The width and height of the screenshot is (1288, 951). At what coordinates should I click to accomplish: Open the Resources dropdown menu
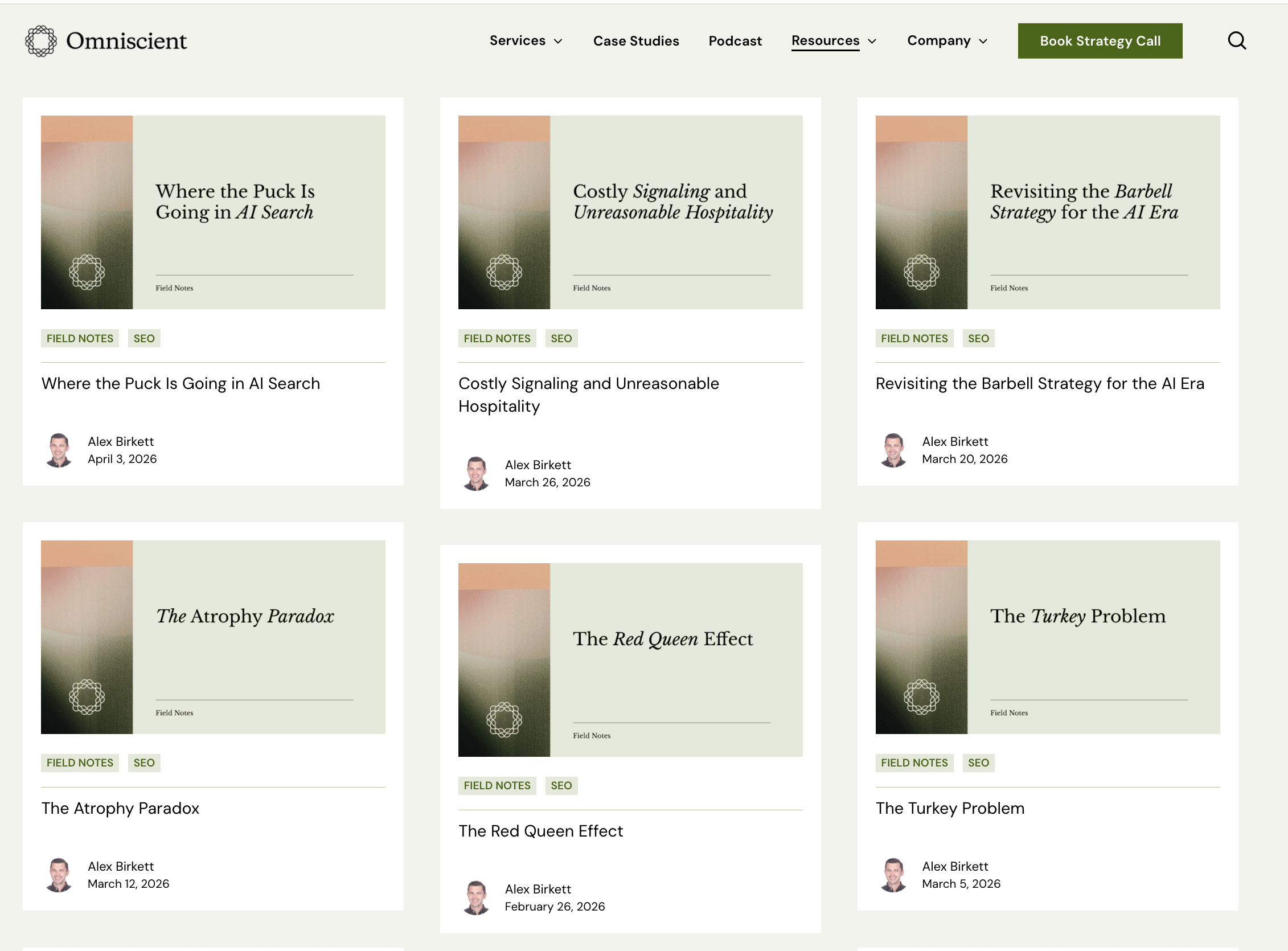[x=834, y=41]
